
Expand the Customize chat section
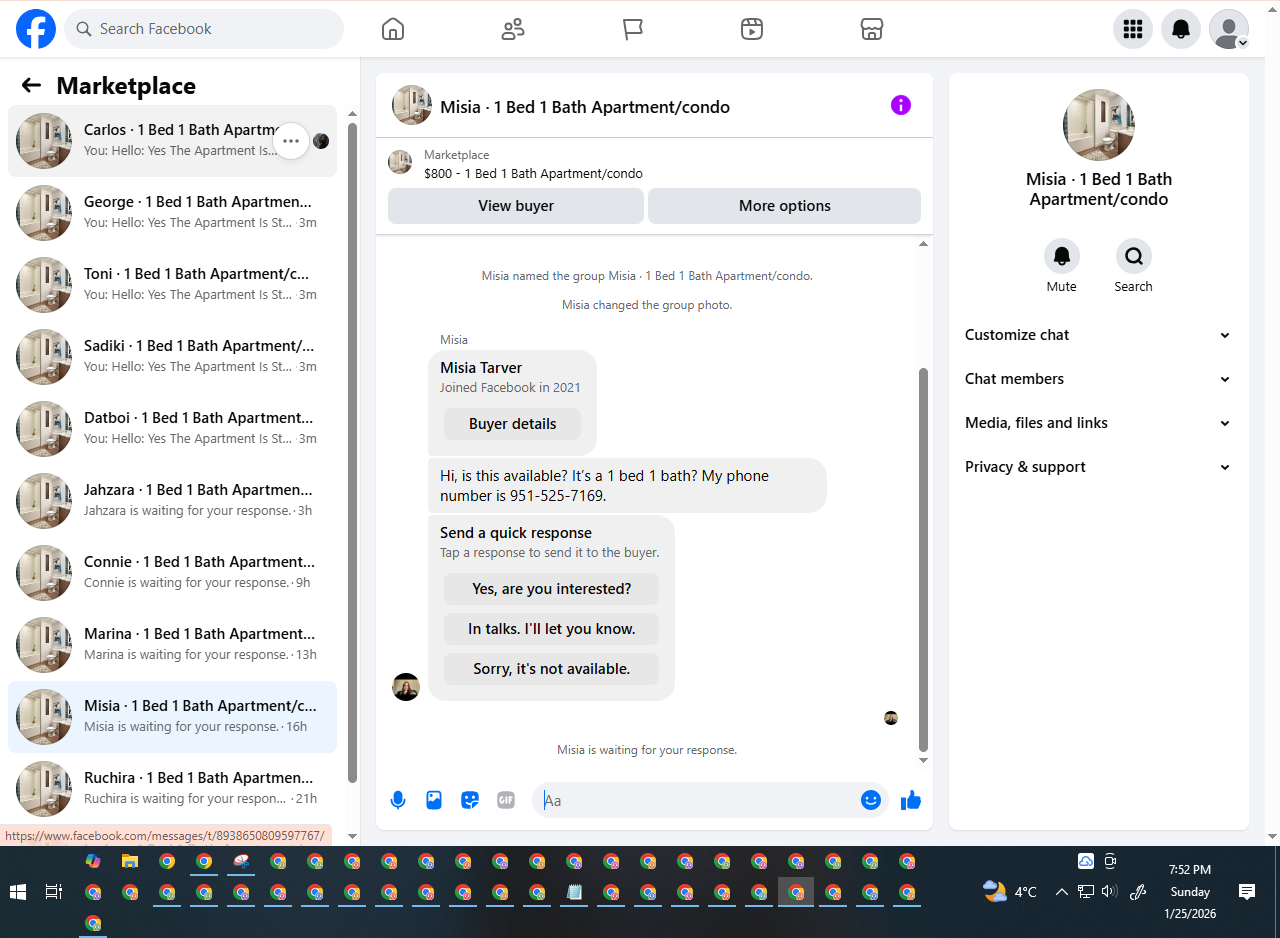tap(1099, 335)
